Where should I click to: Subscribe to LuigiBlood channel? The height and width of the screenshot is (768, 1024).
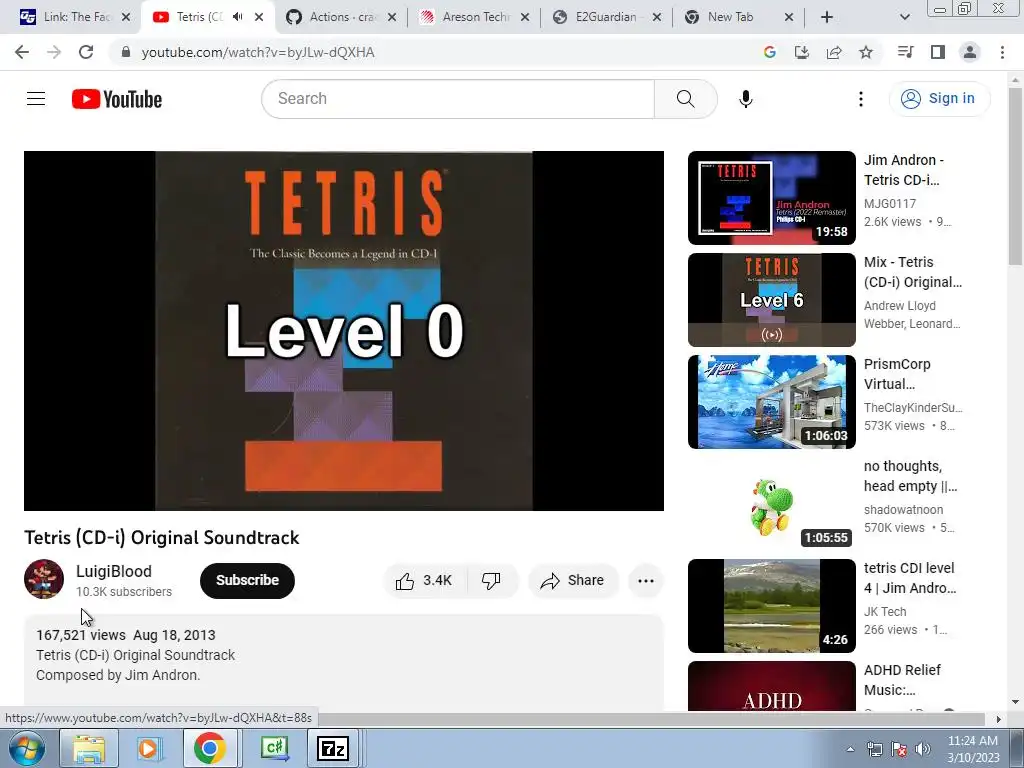click(248, 581)
